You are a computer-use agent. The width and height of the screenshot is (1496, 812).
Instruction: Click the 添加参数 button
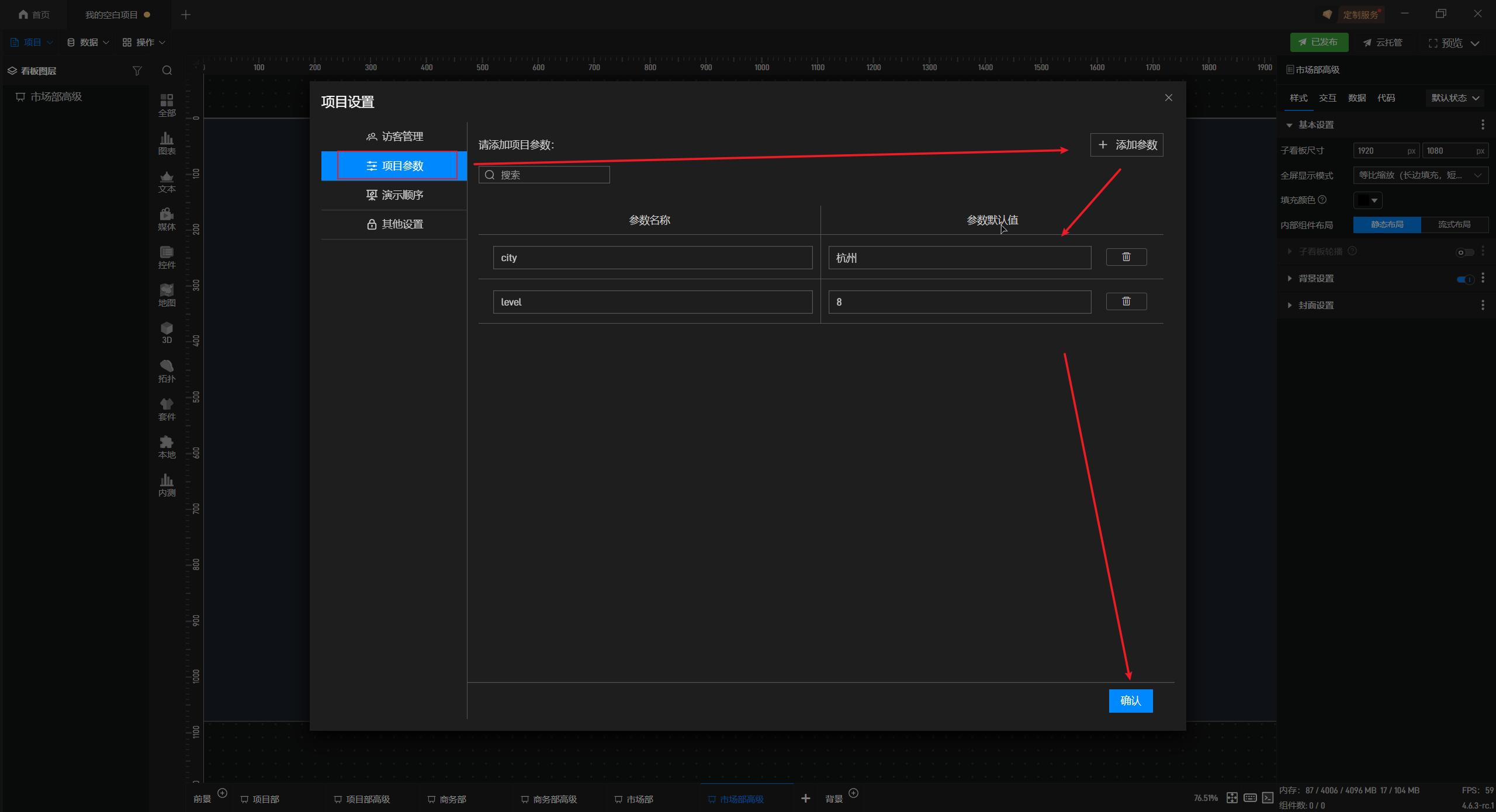[x=1126, y=145]
